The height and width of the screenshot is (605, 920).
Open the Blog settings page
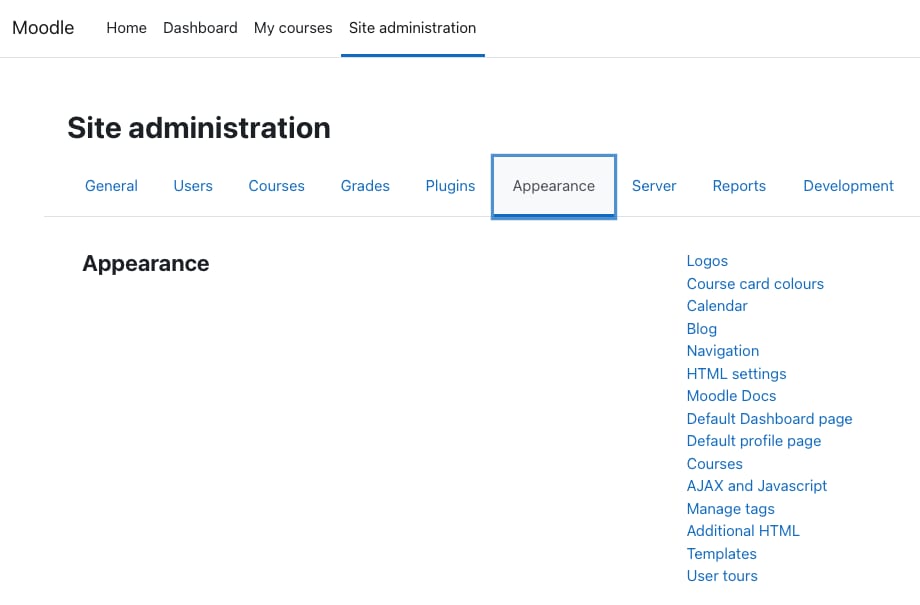pos(701,329)
